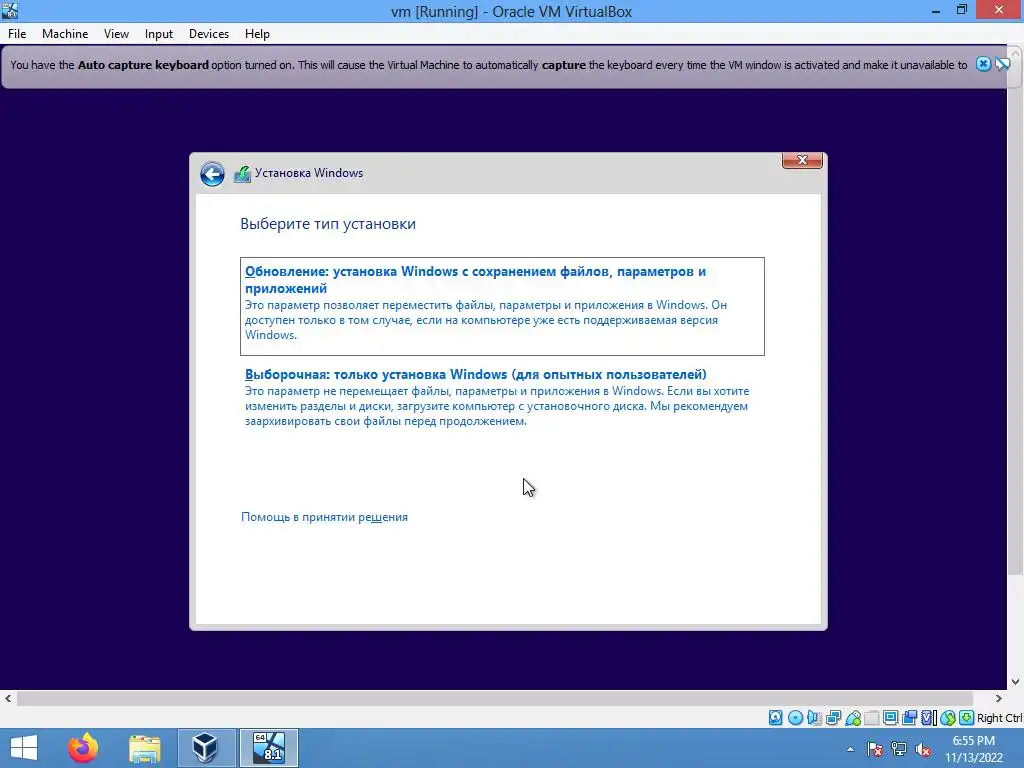The width and height of the screenshot is (1024, 768).
Task: Click the keyboard capture green arrow icon
Action: (967, 718)
